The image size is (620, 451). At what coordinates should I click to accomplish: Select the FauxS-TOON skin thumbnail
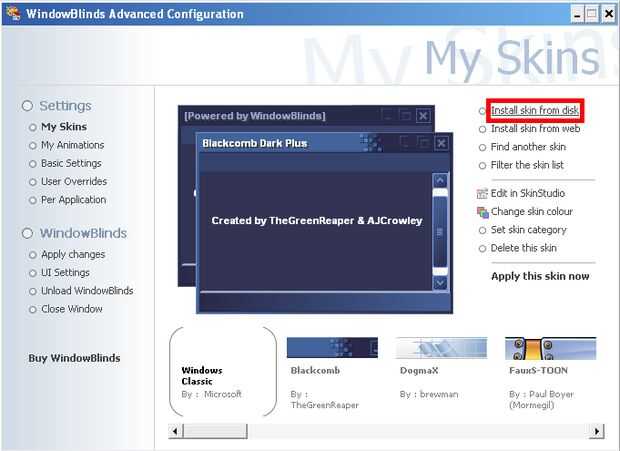click(550, 348)
